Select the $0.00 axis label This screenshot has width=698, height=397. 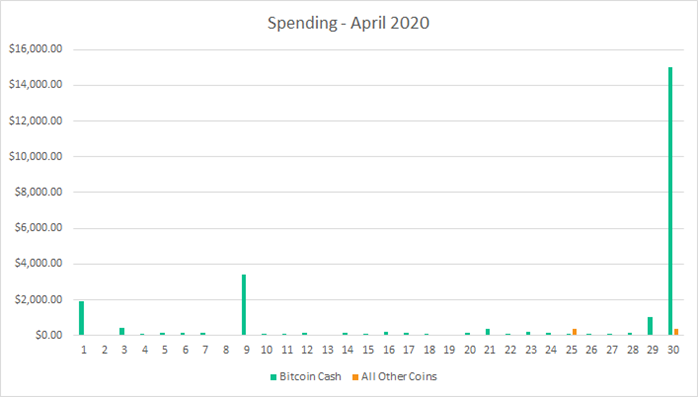coord(49,335)
